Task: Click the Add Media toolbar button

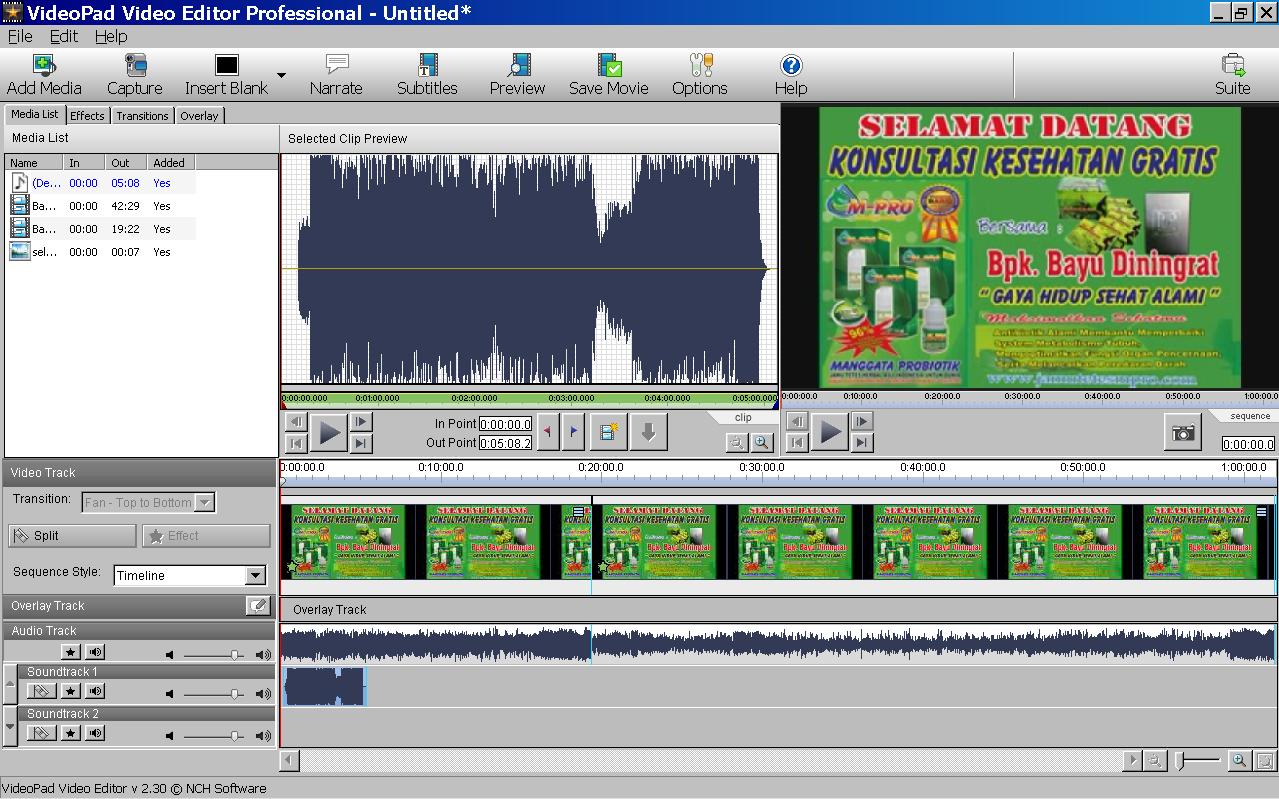Action: click(44, 75)
